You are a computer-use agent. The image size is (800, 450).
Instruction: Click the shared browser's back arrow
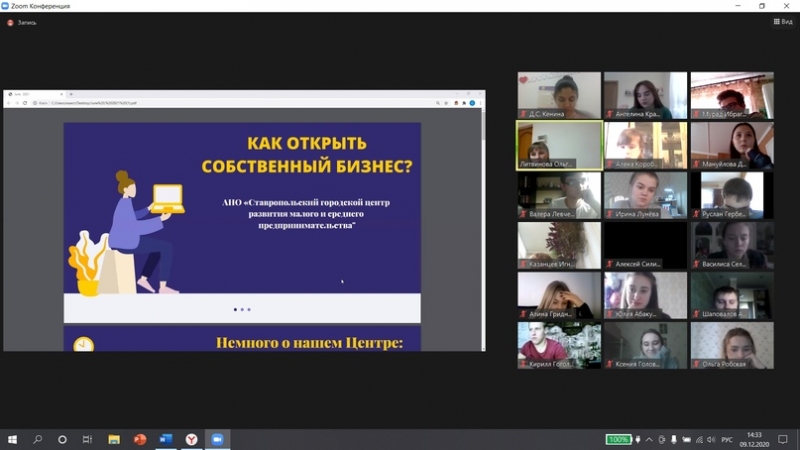(9, 103)
